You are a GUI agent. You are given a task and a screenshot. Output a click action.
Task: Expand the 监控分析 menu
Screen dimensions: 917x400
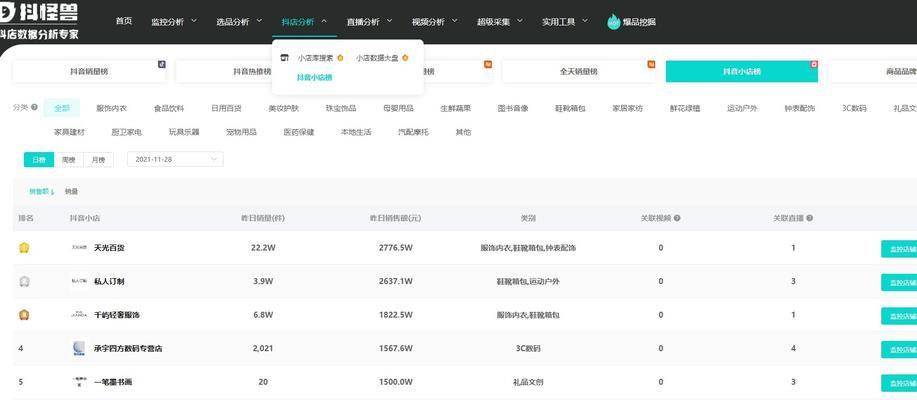tap(174, 22)
